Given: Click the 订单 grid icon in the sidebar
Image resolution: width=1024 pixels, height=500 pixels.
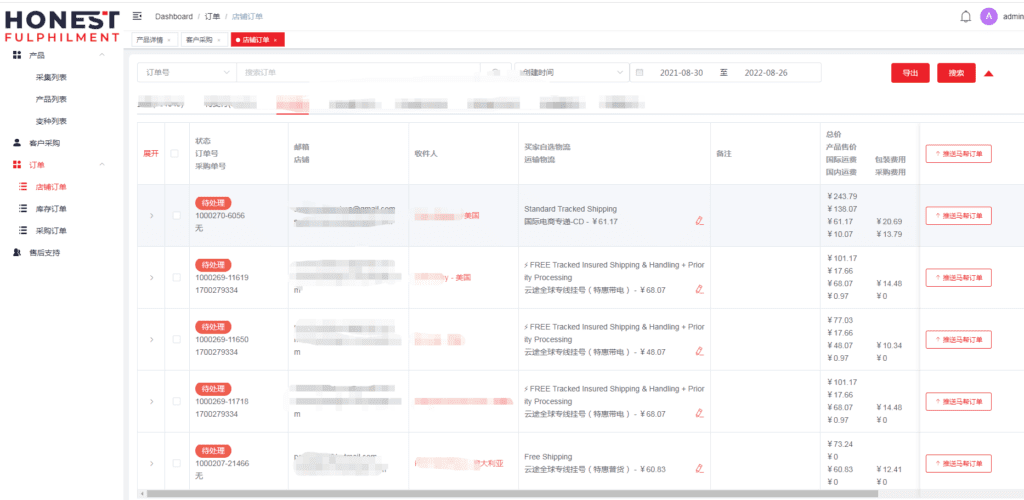Looking at the screenshot, I should [x=17, y=165].
